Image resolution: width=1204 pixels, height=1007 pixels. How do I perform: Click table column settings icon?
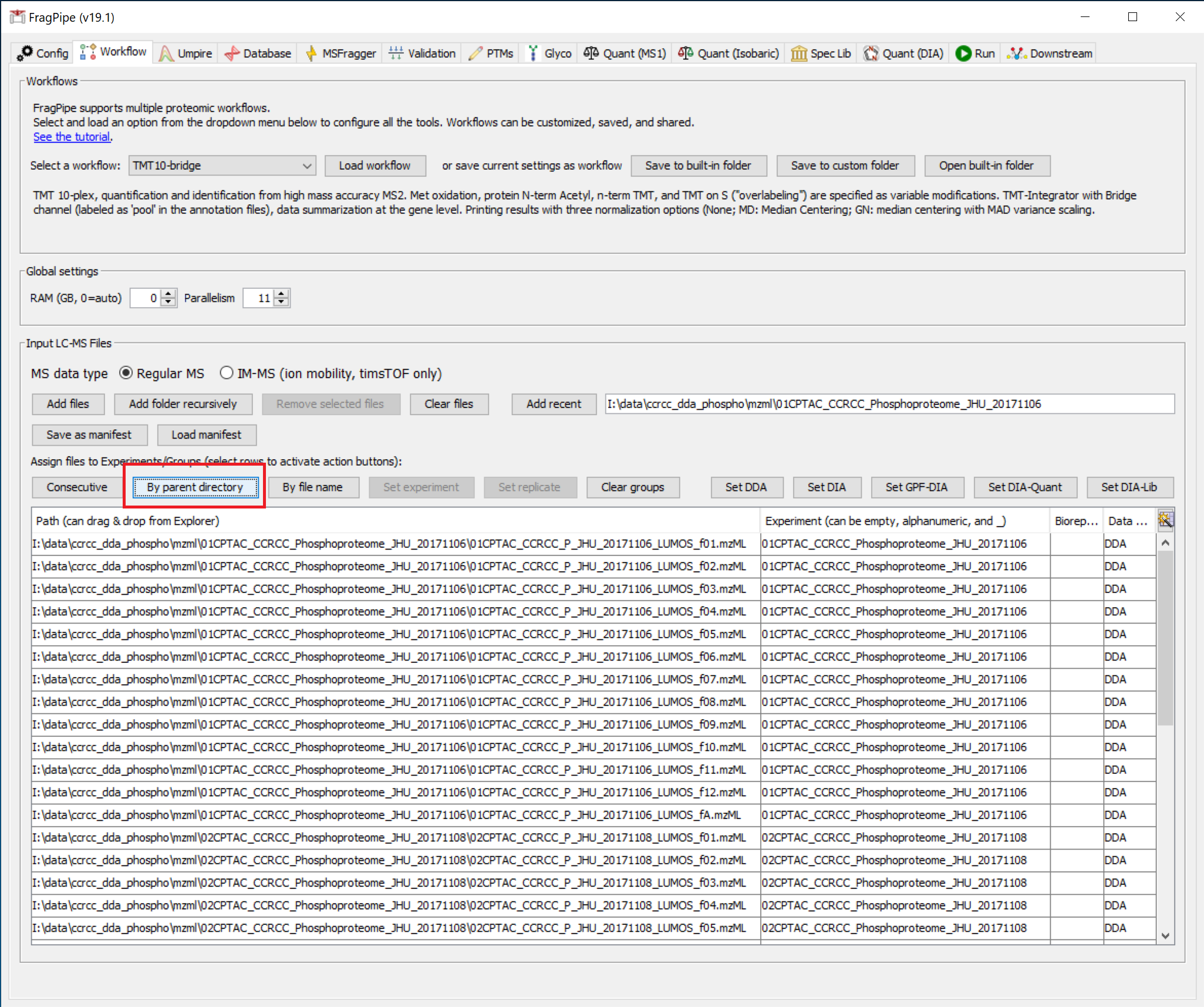[x=1165, y=520]
